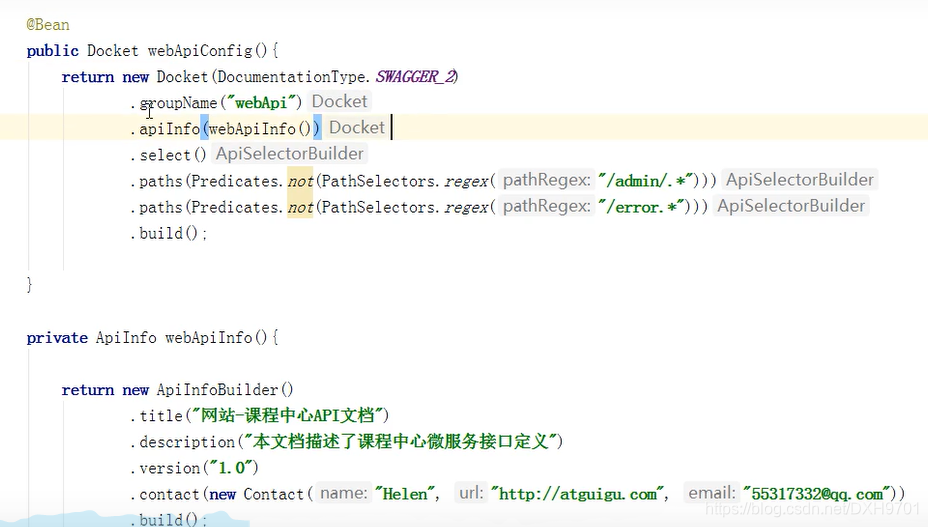The width and height of the screenshot is (928, 527).
Task: Click pathRegex hint on the admin line
Action: tap(547, 180)
